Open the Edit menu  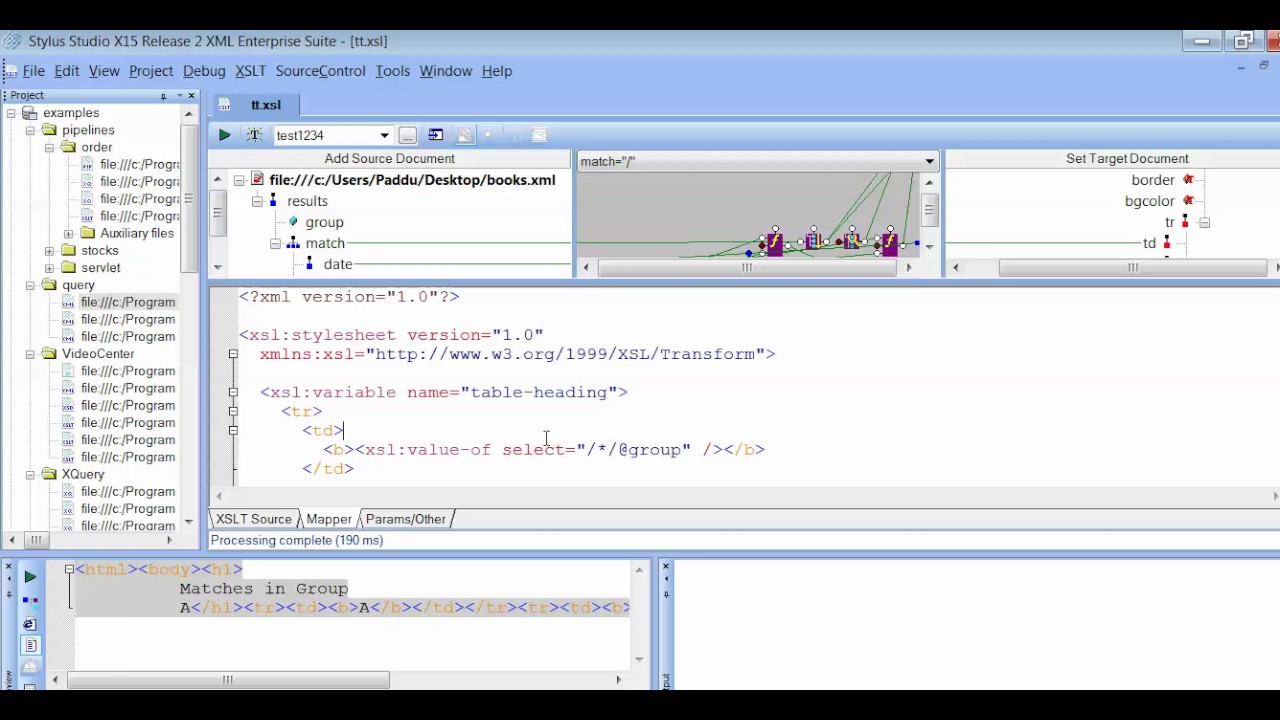point(67,71)
